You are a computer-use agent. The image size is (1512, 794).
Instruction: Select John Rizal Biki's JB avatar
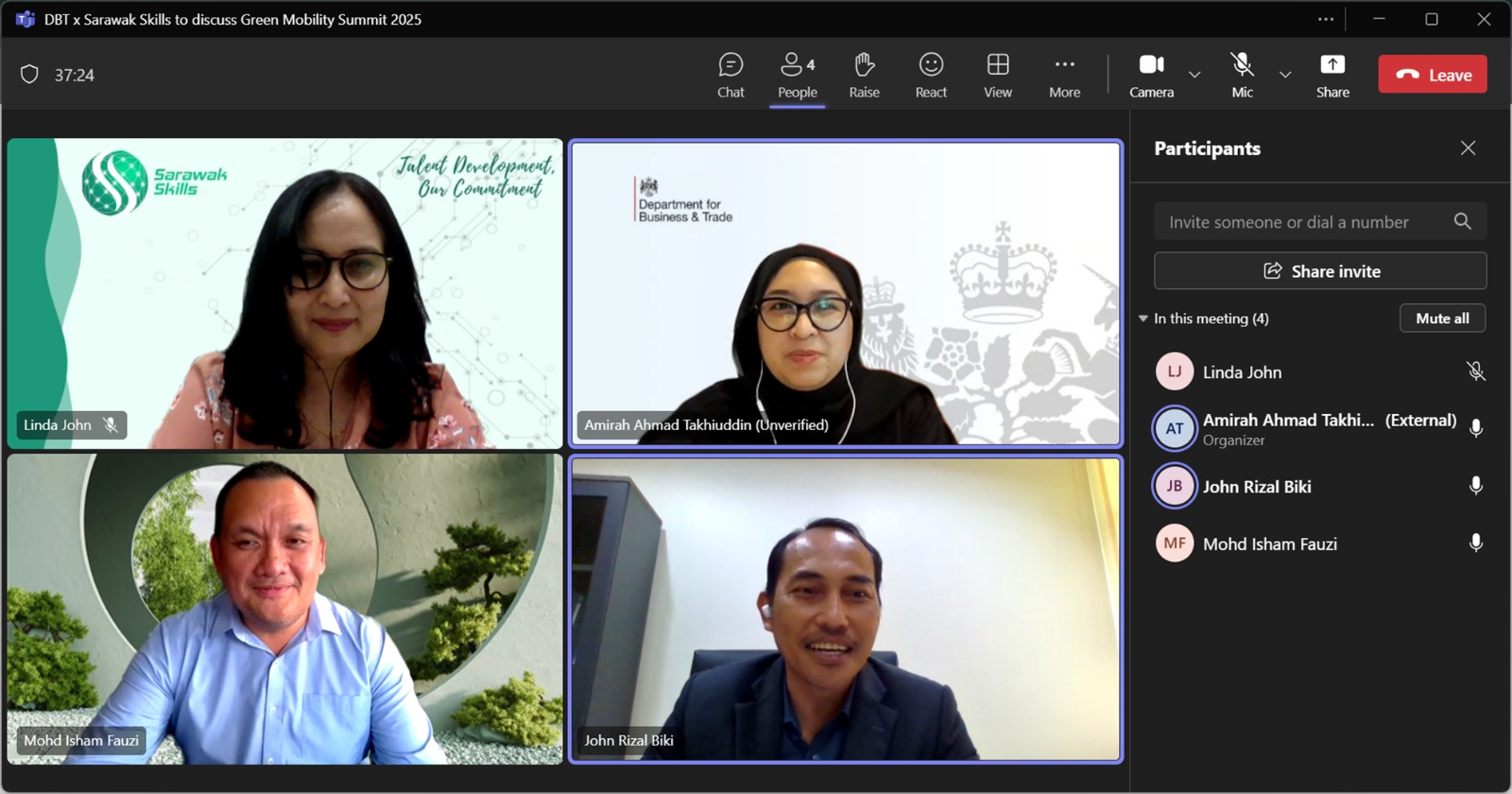[x=1175, y=486]
